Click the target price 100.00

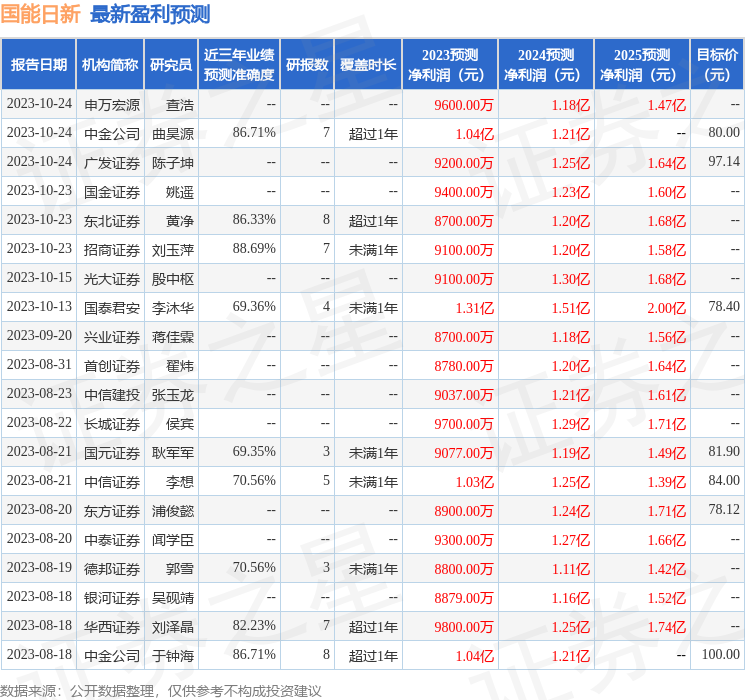coord(720,654)
